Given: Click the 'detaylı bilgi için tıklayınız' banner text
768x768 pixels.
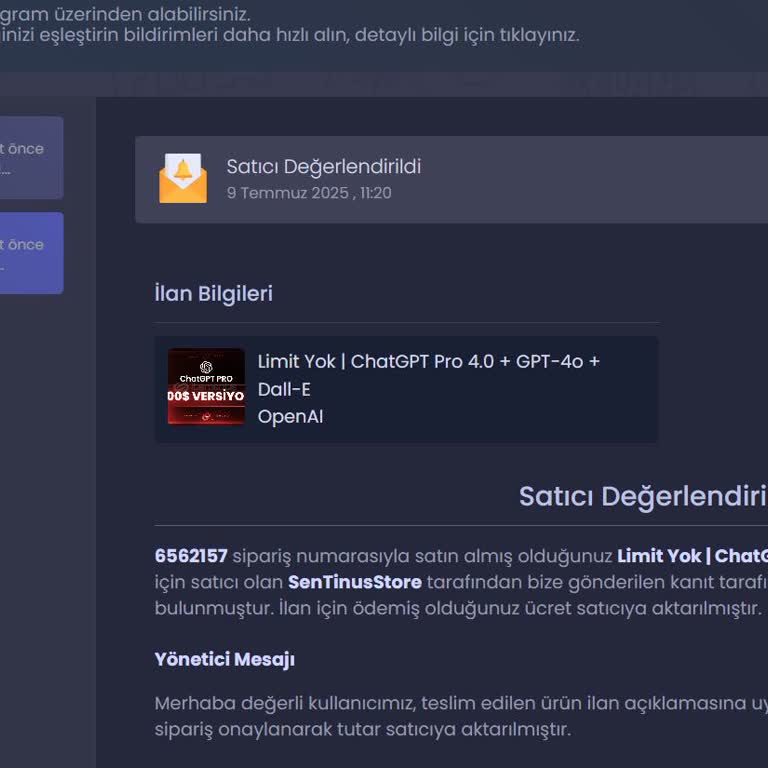Looking at the screenshot, I should [467, 35].
